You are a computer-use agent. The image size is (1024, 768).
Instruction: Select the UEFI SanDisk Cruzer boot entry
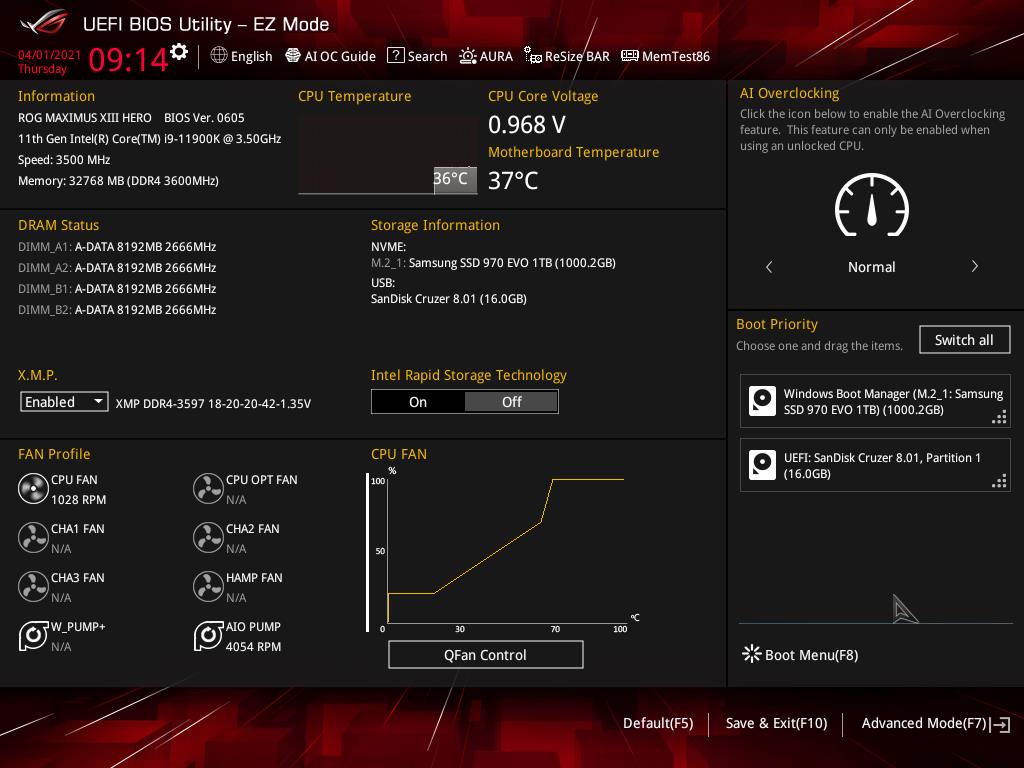pyautogui.click(x=875, y=466)
